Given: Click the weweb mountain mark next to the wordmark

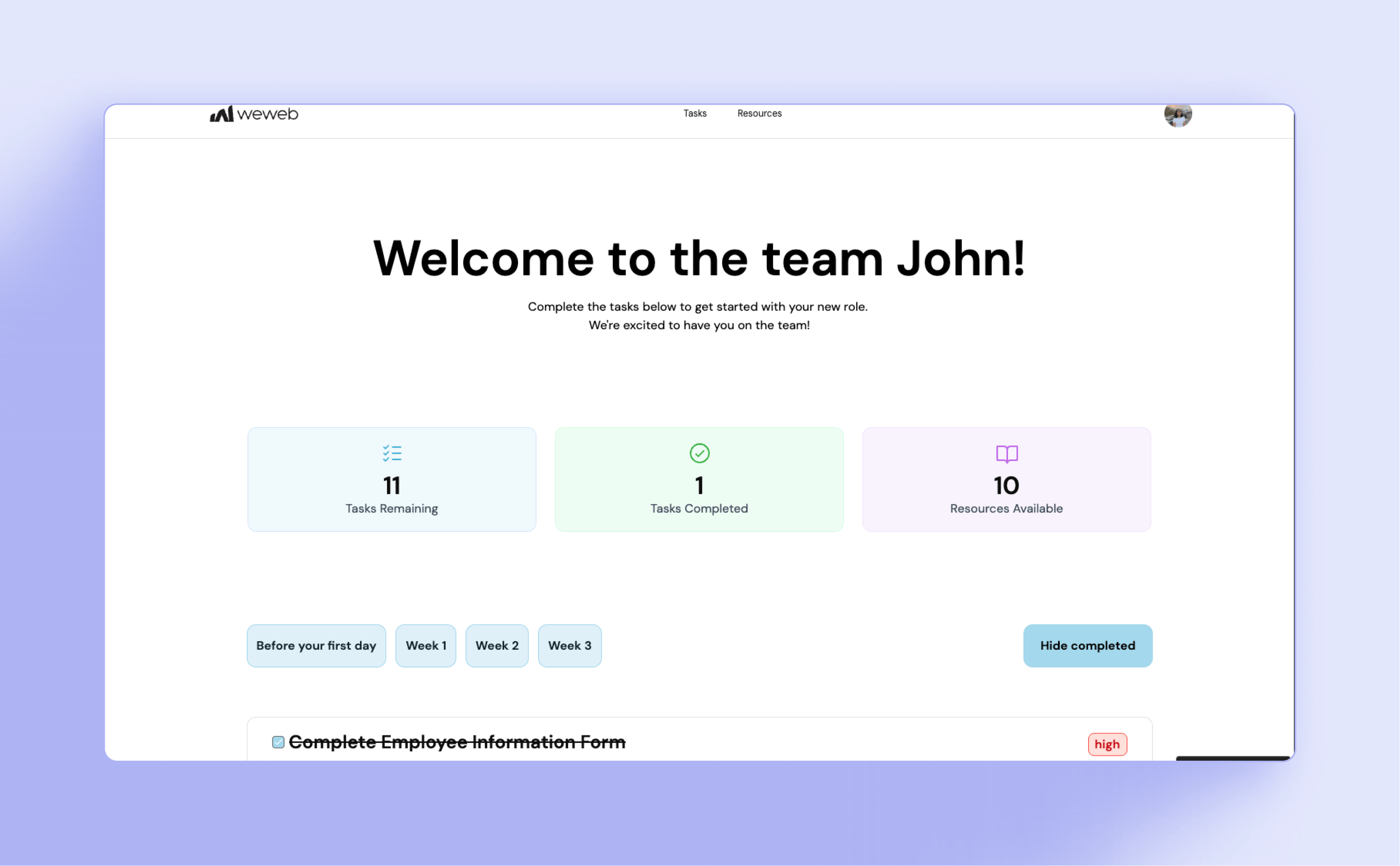Looking at the screenshot, I should [x=222, y=113].
